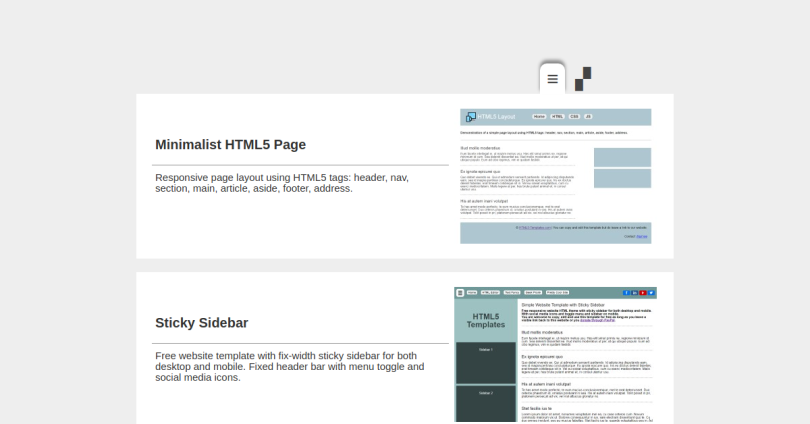Click the Home button in Sticky Sidebar preview header
The width and height of the screenshot is (810, 424).
[472, 293]
